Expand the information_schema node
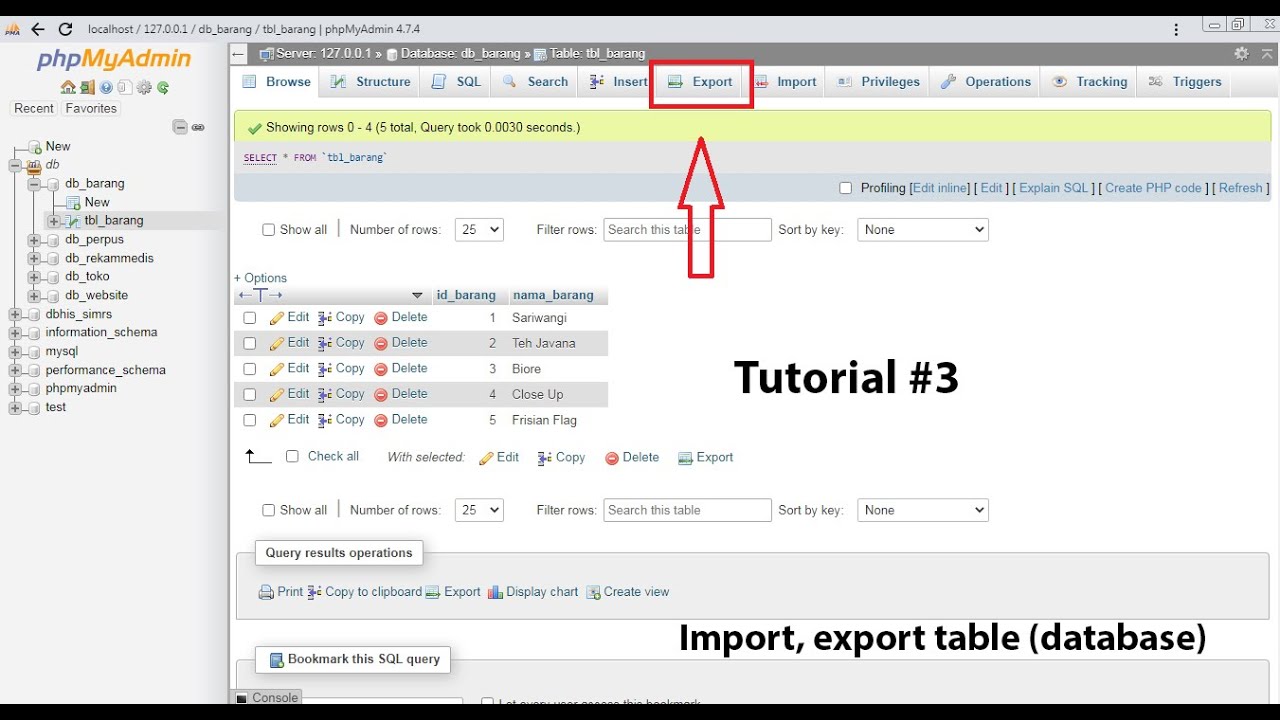 click(x=15, y=333)
